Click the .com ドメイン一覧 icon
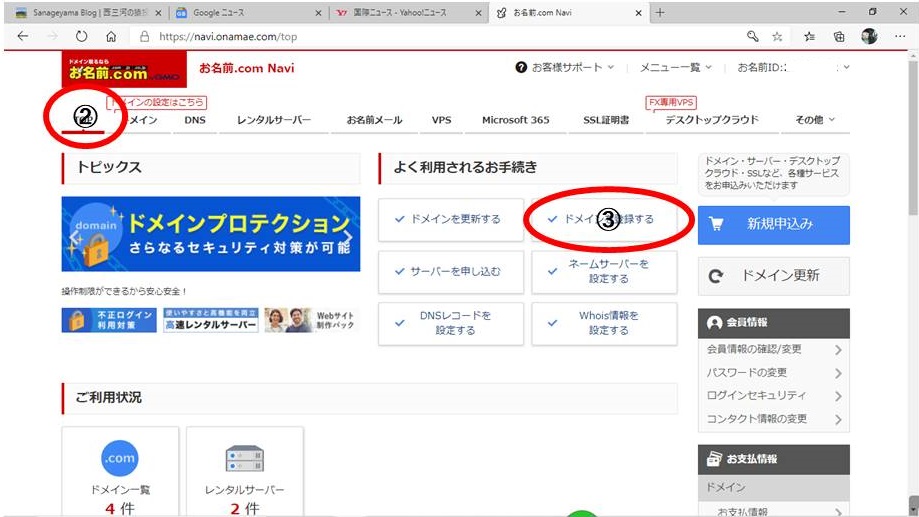Screen dimensions: 919x517 120,458
